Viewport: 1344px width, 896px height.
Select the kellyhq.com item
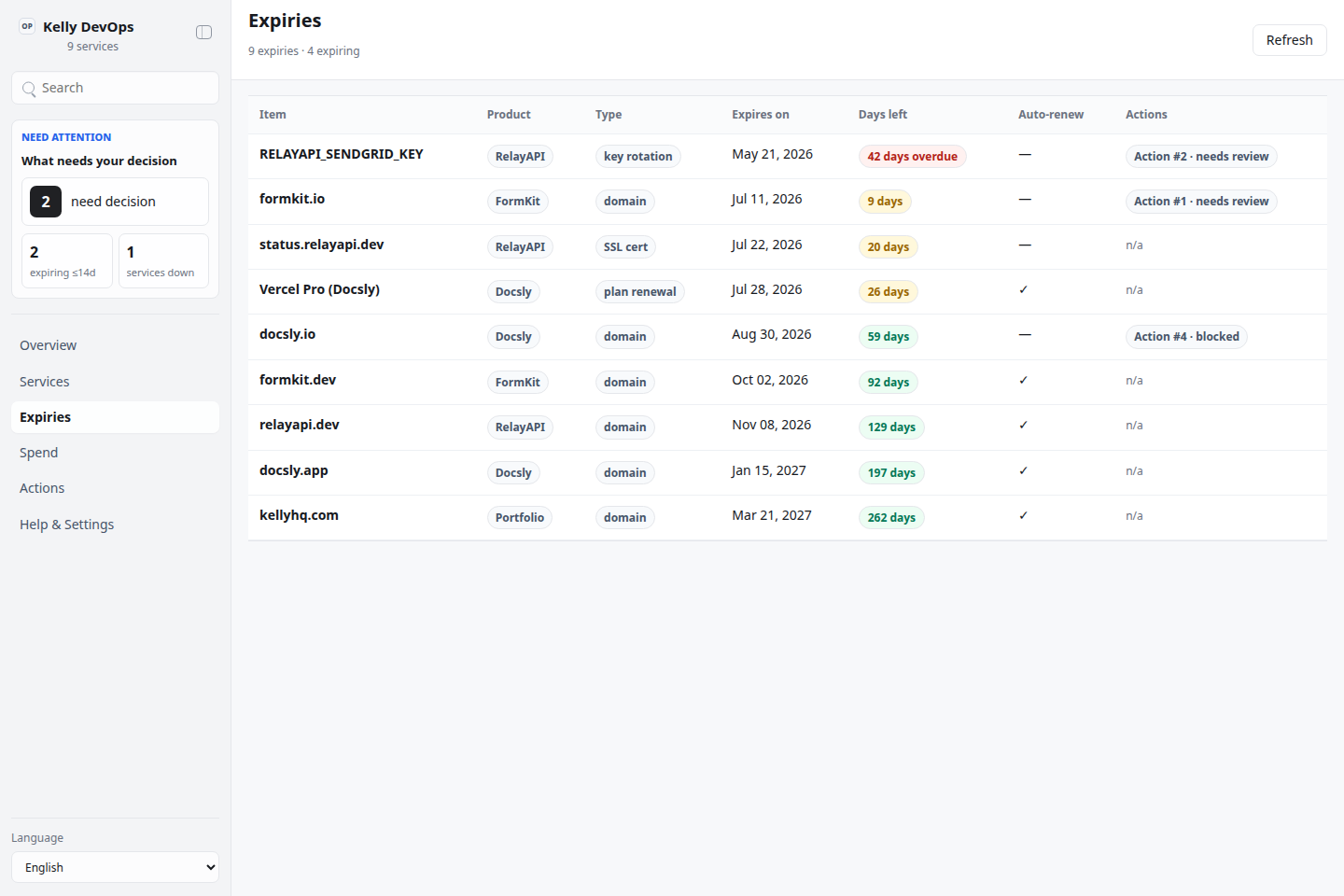pyautogui.click(x=299, y=515)
